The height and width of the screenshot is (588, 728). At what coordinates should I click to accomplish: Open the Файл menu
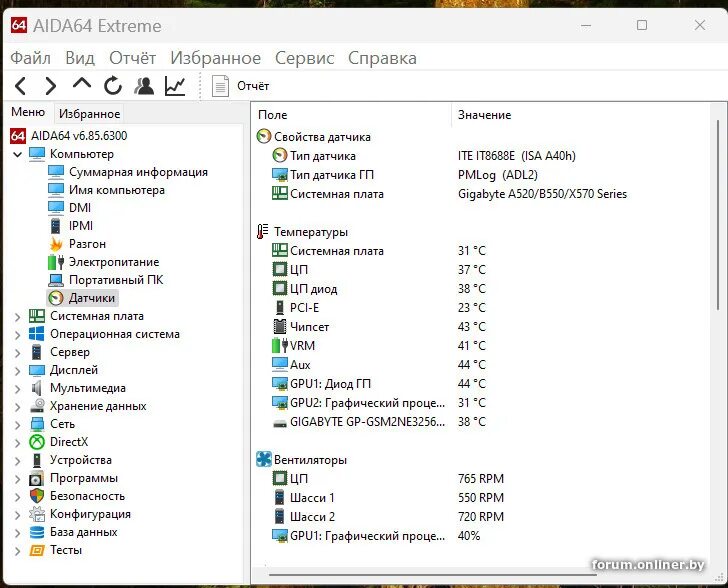[31, 58]
